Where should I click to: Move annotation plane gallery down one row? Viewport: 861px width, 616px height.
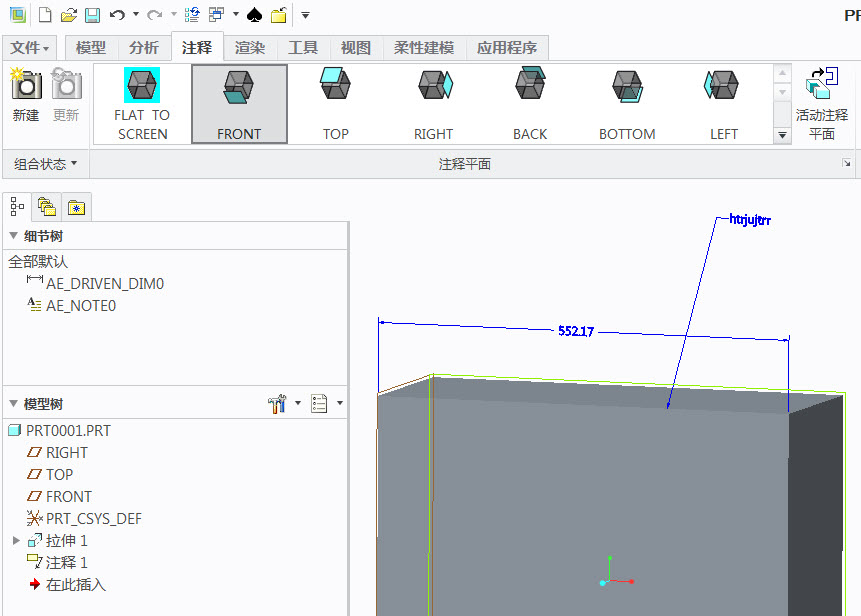pos(782,92)
